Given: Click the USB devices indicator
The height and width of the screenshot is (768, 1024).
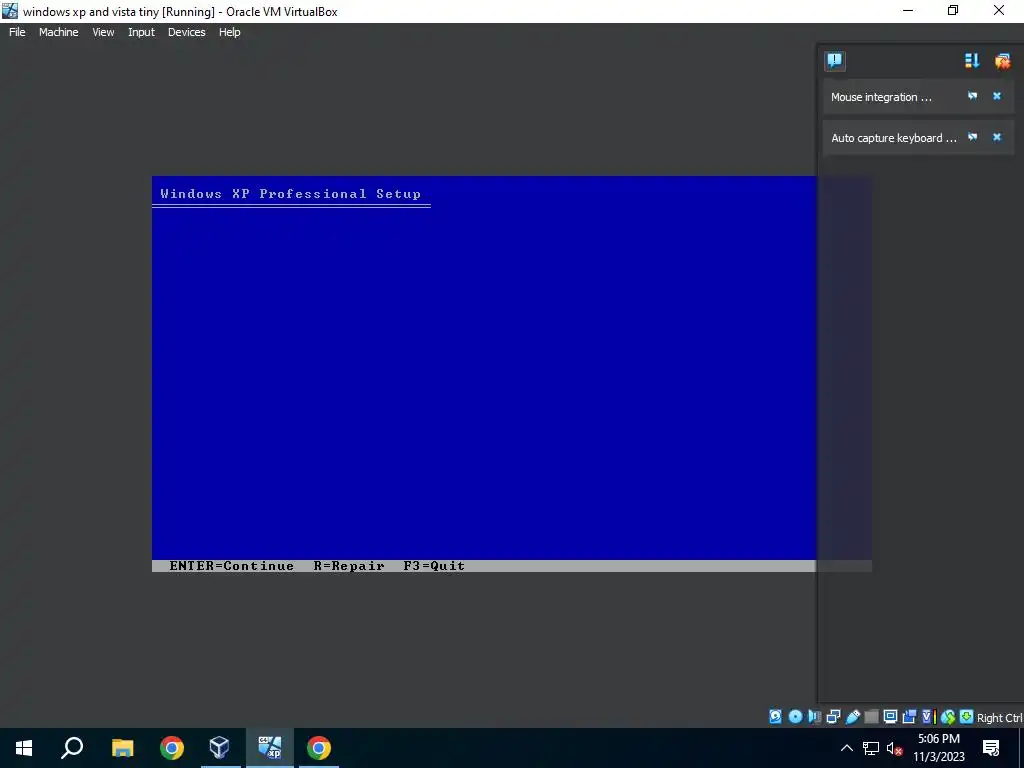Looking at the screenshot, I should pos(852,716).
